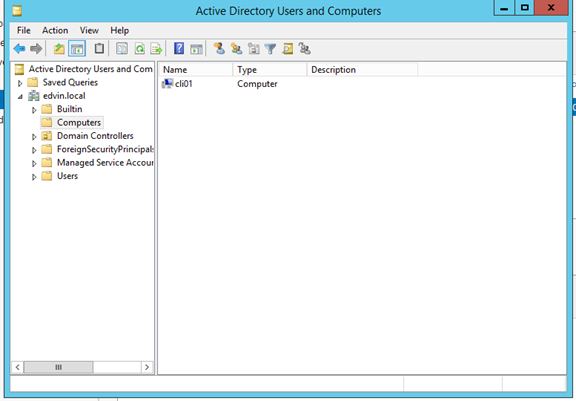
Task: Expand Managed Service Accounts node
Action: 34,163
